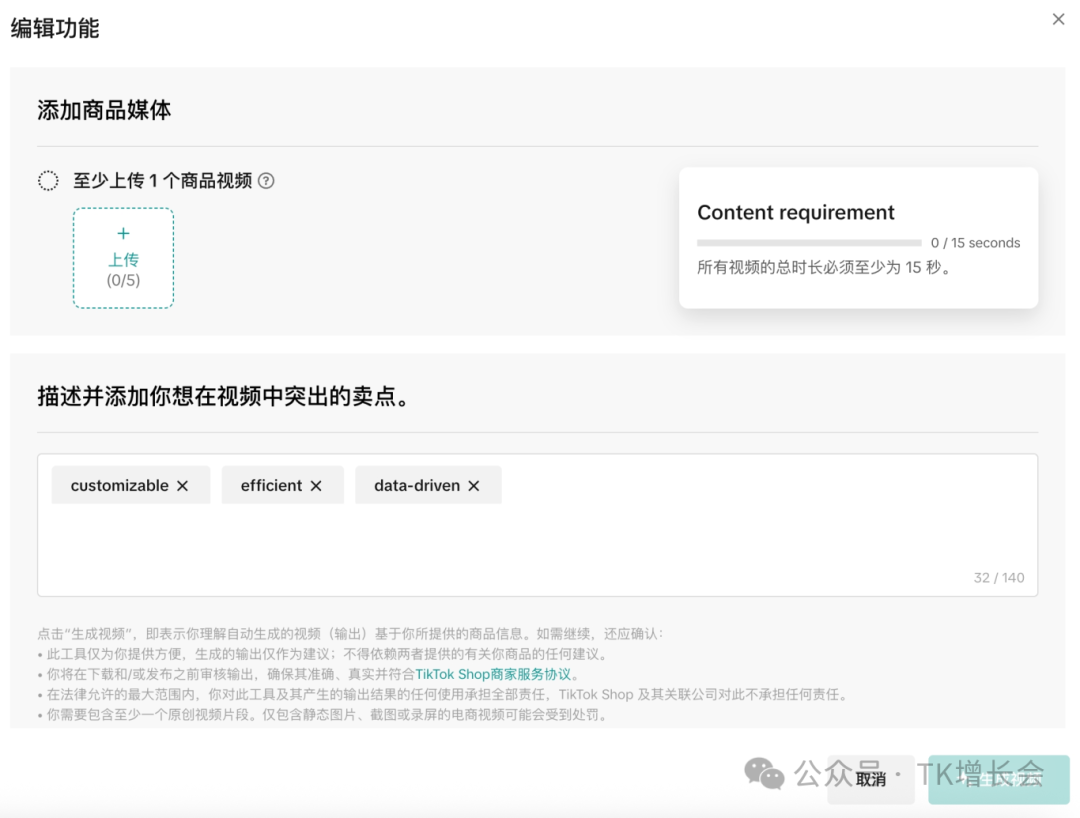The width and height of the screenshot is (1080, 818).
Task: Click the dashed circle upload status indicator
Action: [48, 181]
